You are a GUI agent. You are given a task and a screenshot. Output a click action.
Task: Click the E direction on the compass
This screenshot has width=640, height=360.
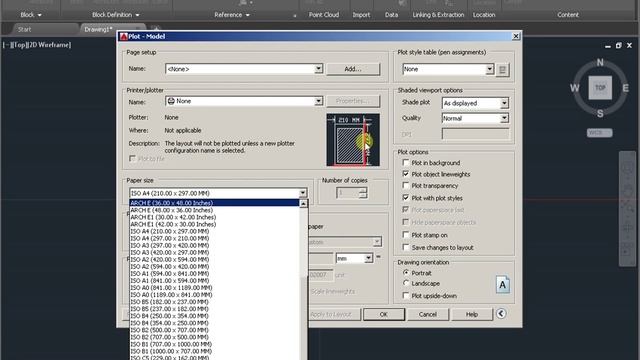pos(625,88)
